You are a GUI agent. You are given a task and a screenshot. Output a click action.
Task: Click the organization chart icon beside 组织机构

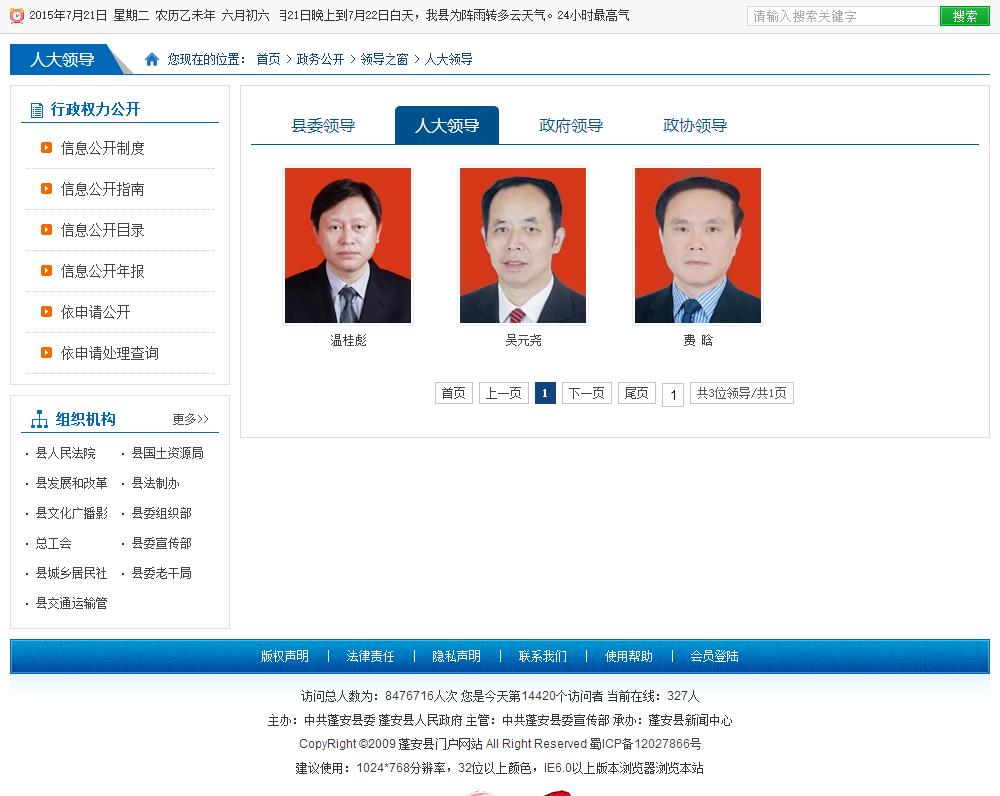(39, 419)
